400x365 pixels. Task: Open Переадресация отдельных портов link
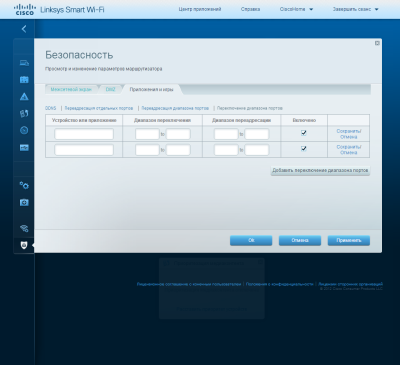click(x=99, y=108)
